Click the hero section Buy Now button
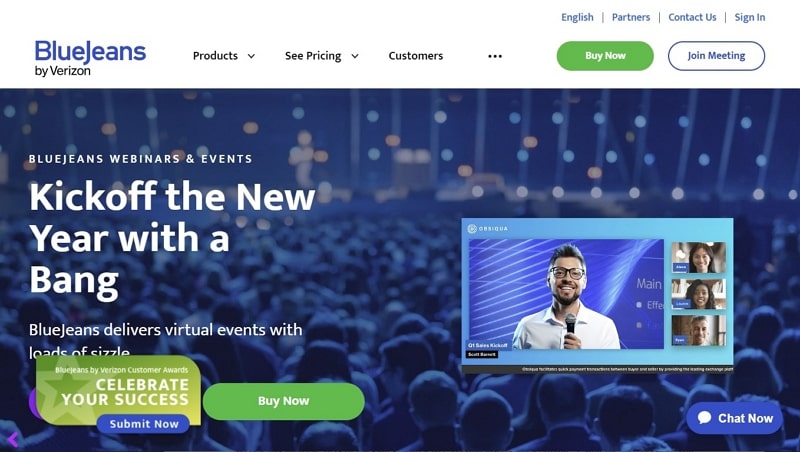The image size is (800, 452). [284, 401]
